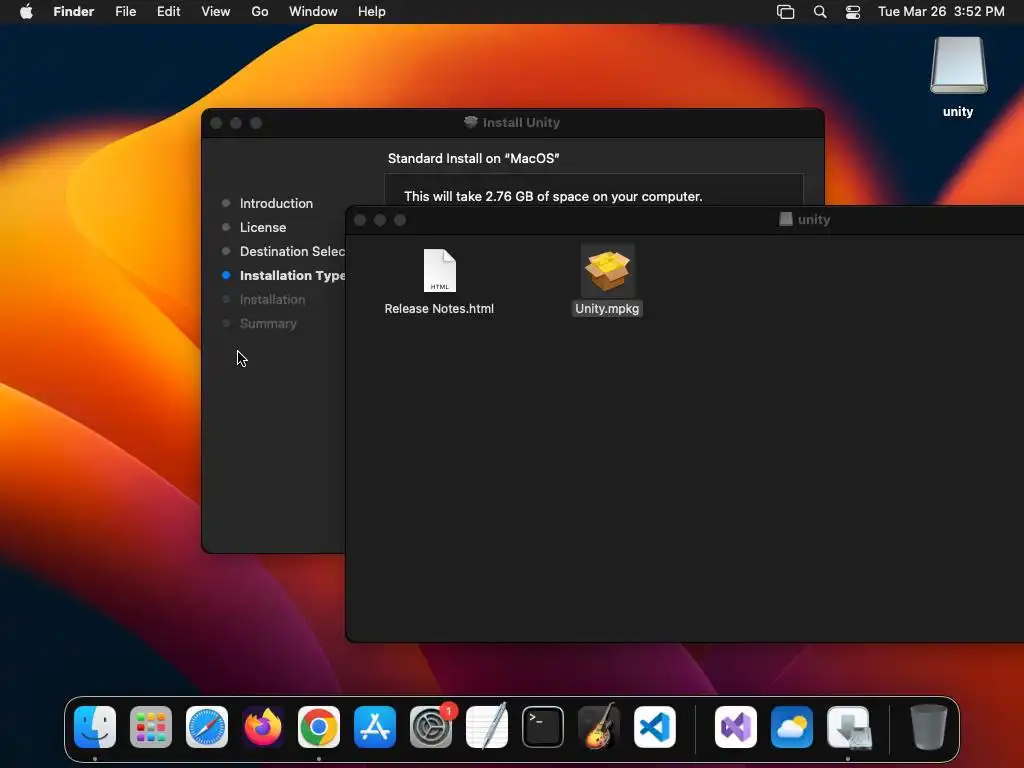
Task: Close the Install Unity window
Action: (216, 123)
